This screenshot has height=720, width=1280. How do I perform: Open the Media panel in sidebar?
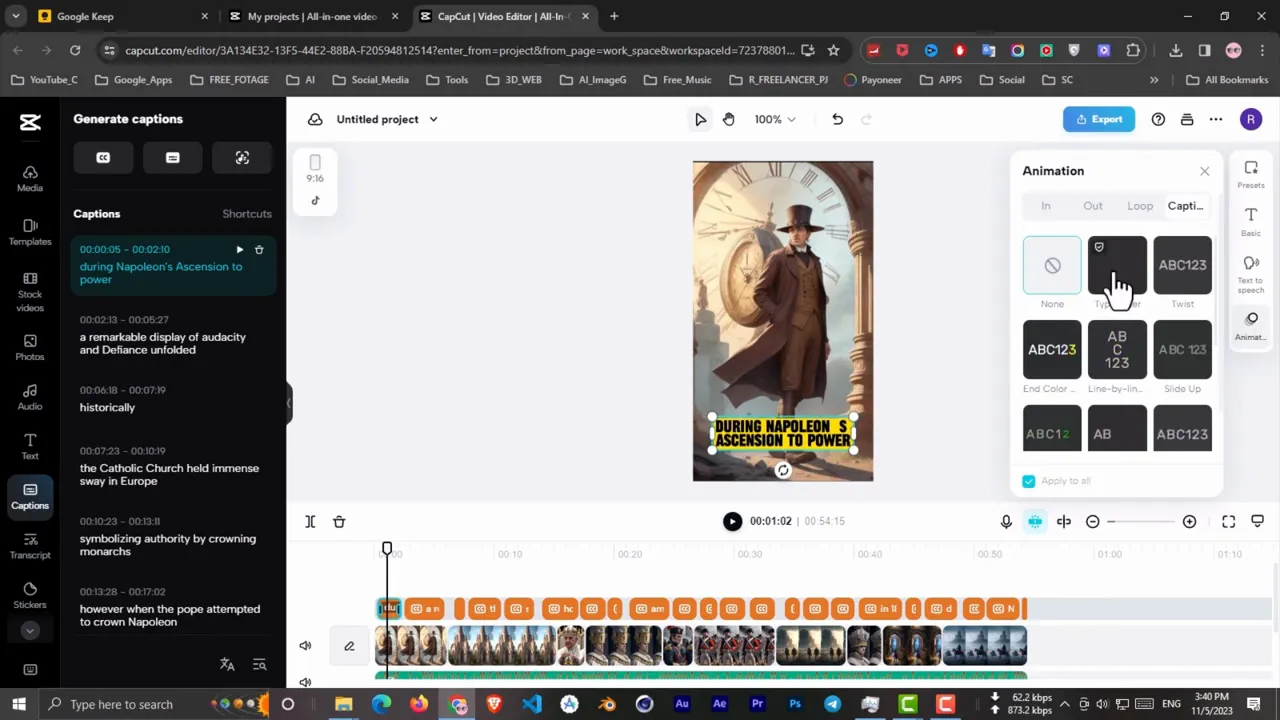click(30, 179)
